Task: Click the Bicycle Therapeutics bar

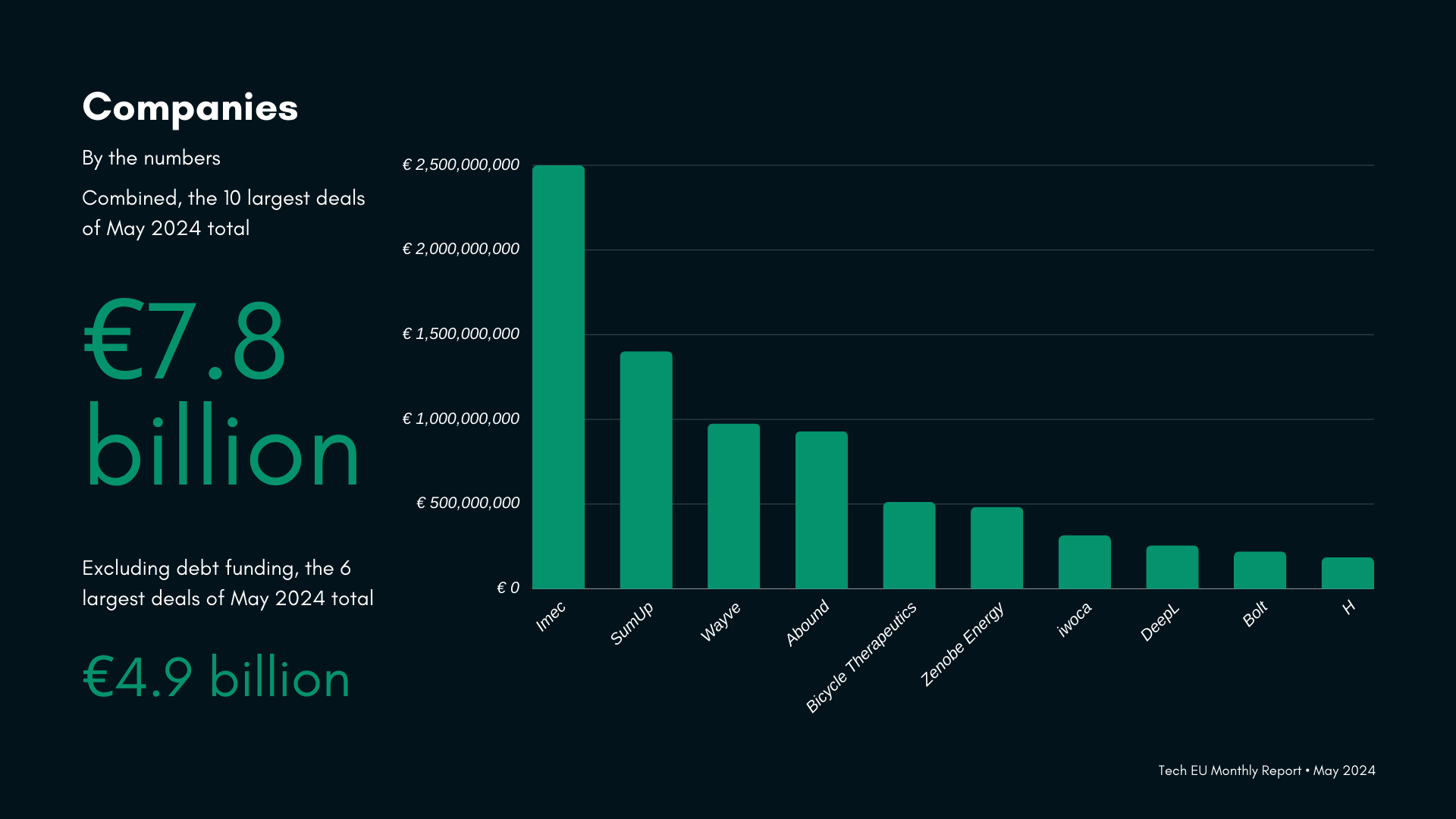Action: pyautogui.click(x=909, y=545)
